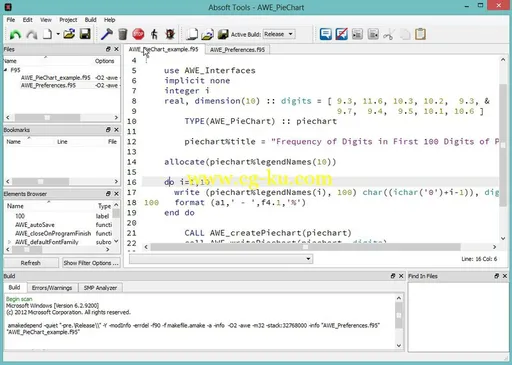Switch to AWE_Preferences.f95 editor tab
Viewport: 512px width, 365px height.
coord(237,50)
